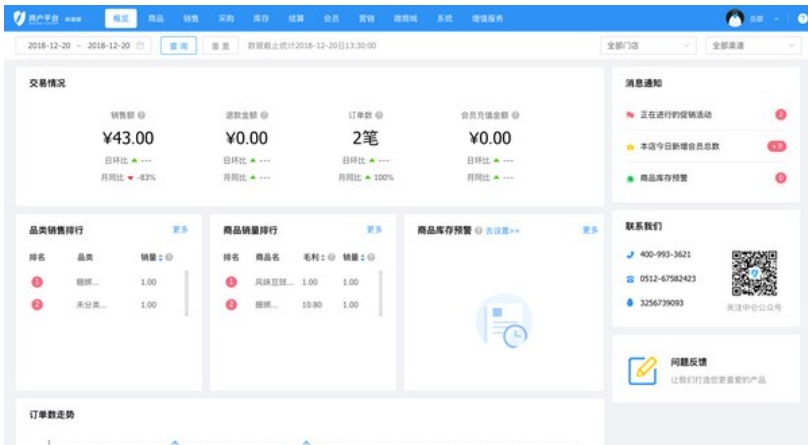Click the ¥43.00 sales amount
This screenshot has height=445, width=808.
coord(128,138)
